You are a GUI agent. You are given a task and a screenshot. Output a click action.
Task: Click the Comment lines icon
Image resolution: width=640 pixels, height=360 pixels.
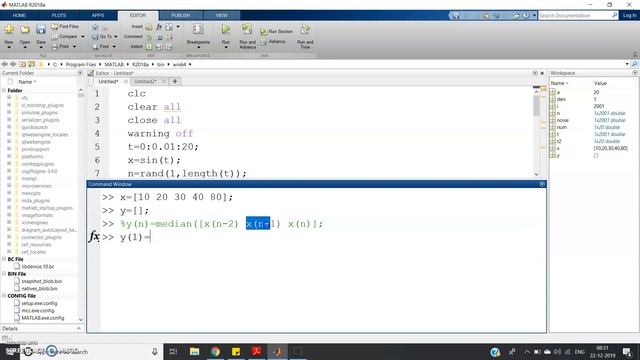149,37
